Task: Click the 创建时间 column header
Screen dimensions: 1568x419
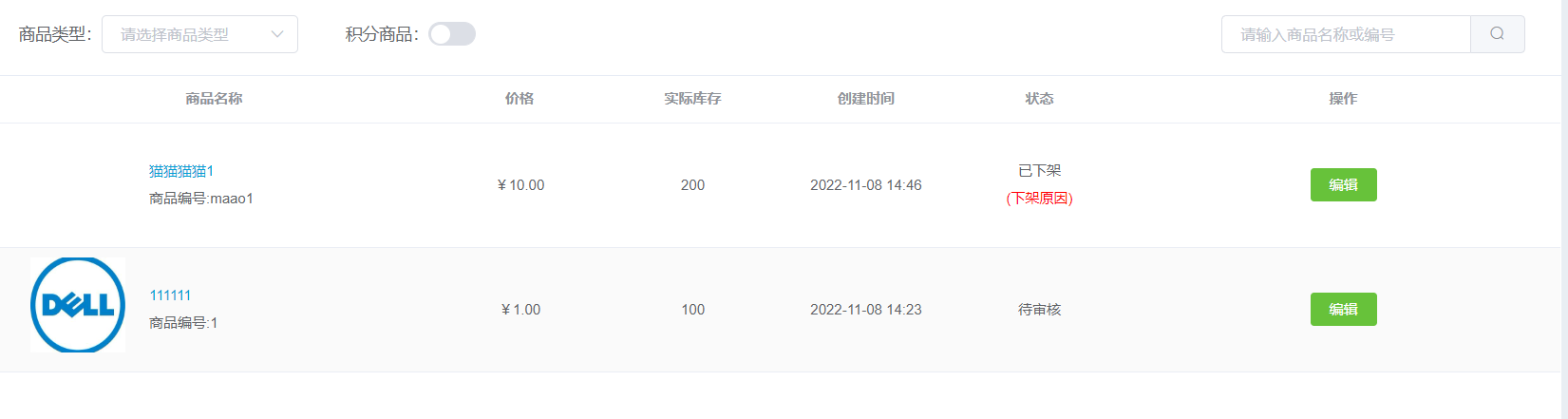Action: pos(866,99)
